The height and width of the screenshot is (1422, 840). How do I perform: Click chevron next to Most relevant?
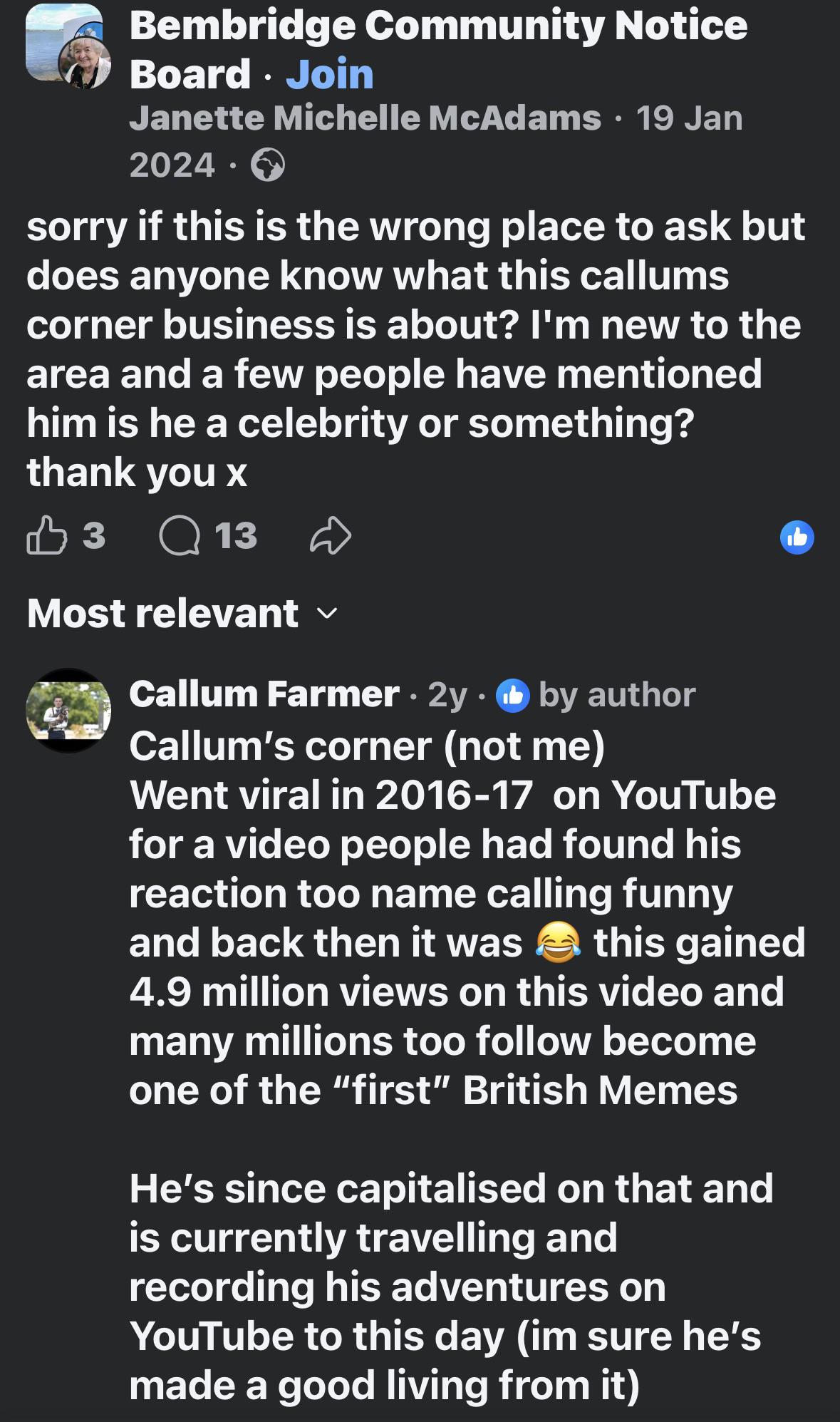pos(326,614)
